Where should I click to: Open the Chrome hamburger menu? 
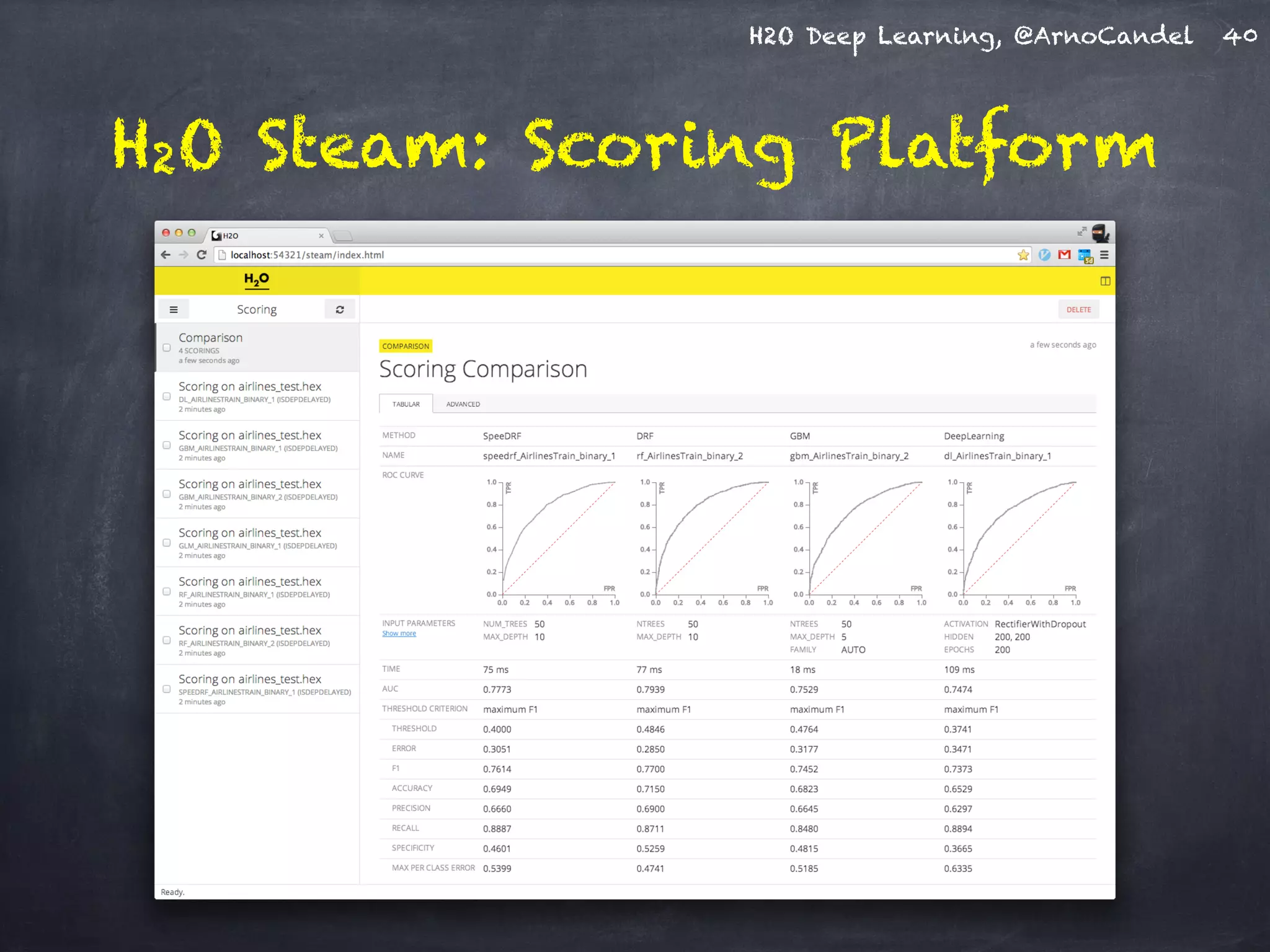pos(1104,255)
